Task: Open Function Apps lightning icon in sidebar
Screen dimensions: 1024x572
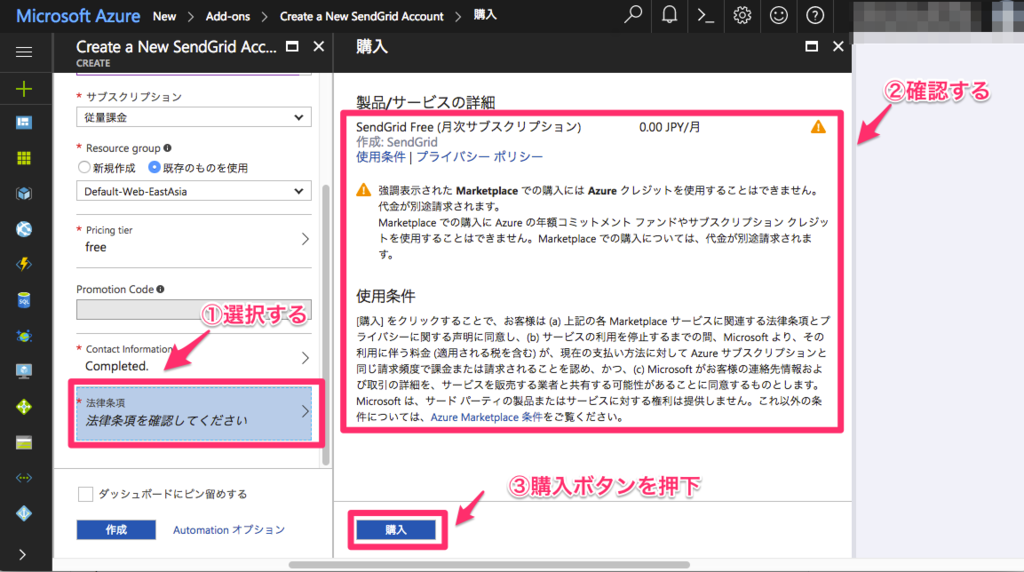Action: [x=24, y=264]
